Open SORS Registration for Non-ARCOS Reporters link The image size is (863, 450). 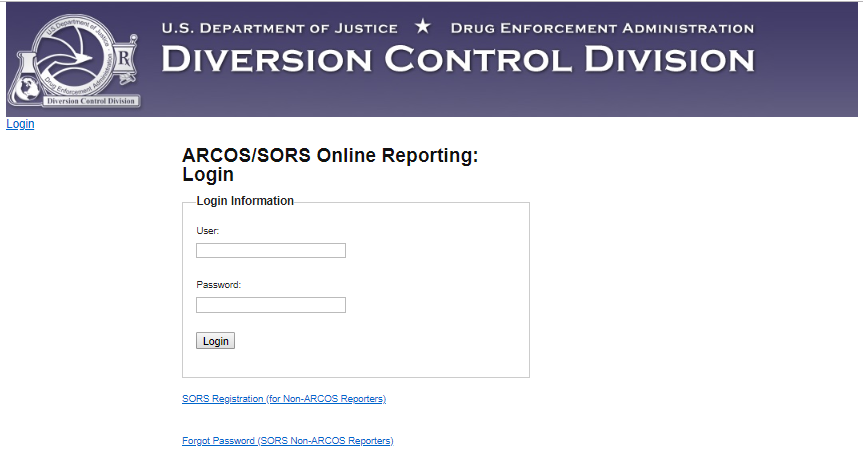(x=284, y=399)
